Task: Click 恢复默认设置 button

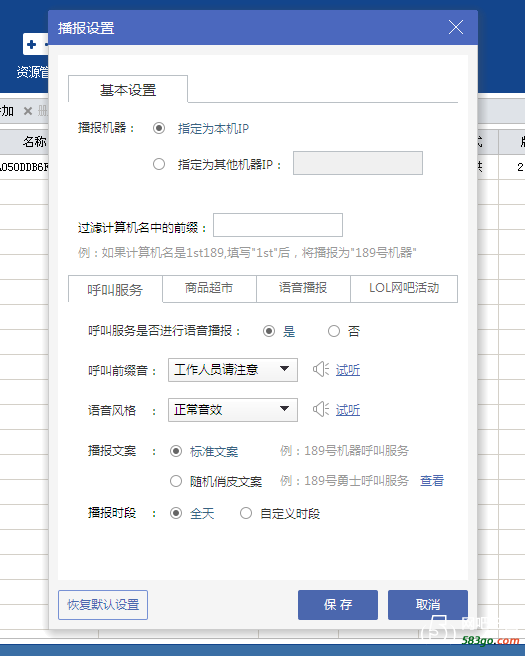Action: click(103, 605)
